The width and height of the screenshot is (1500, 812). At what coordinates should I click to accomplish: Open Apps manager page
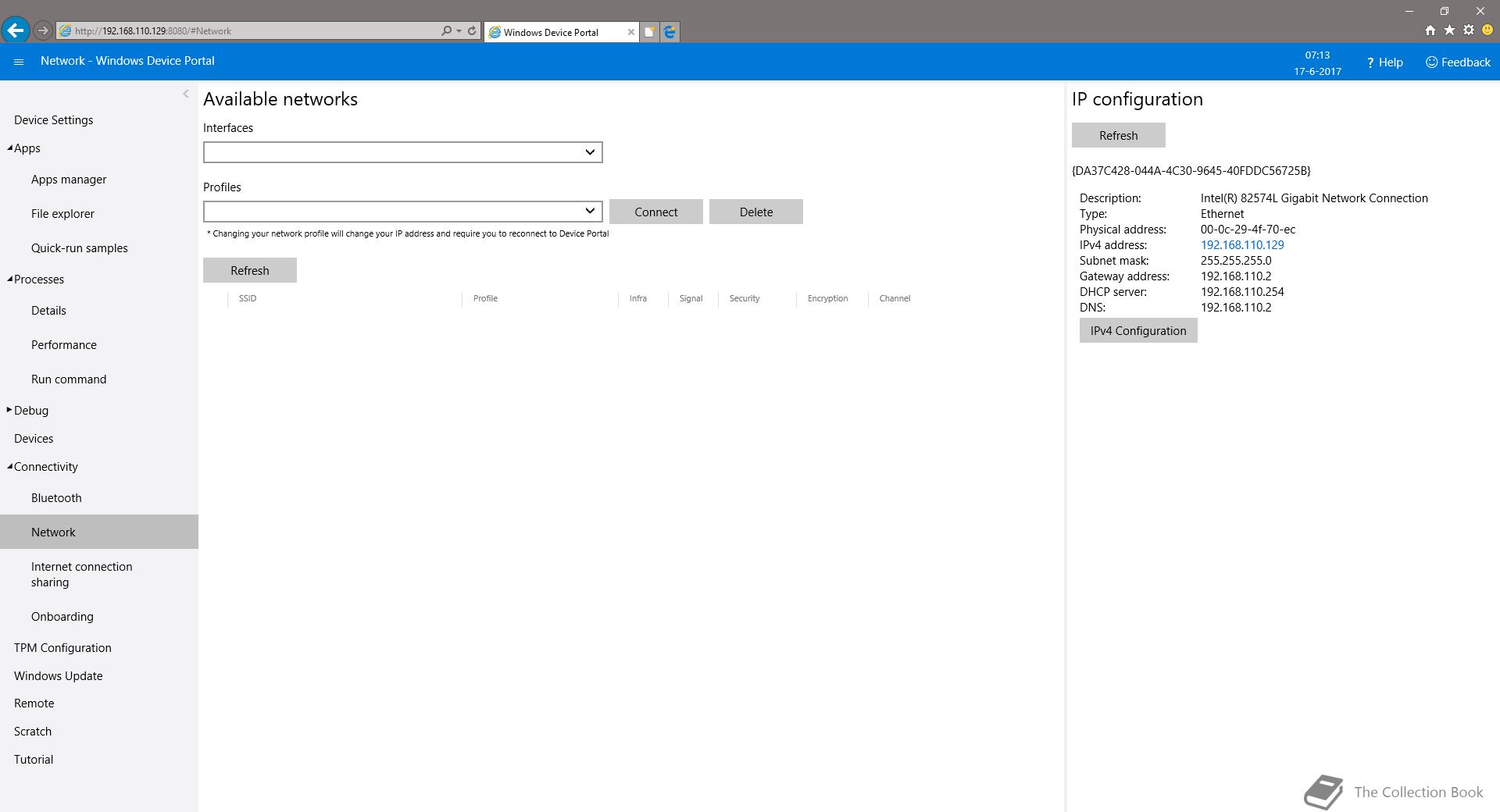click(69, 180)
